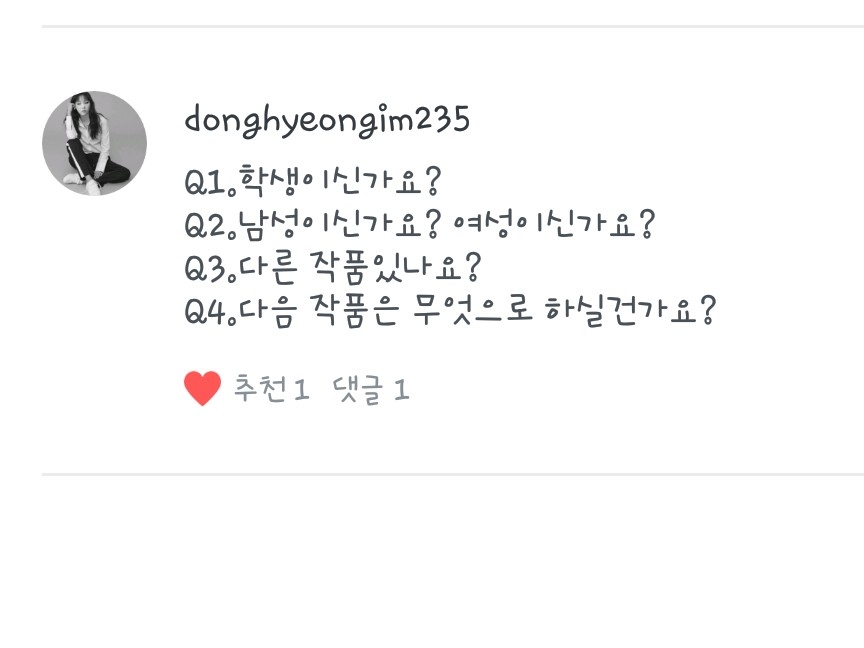864x648 pixels.
Task: Click the Q1. label of the first question
Action: (x=210, y=182)
